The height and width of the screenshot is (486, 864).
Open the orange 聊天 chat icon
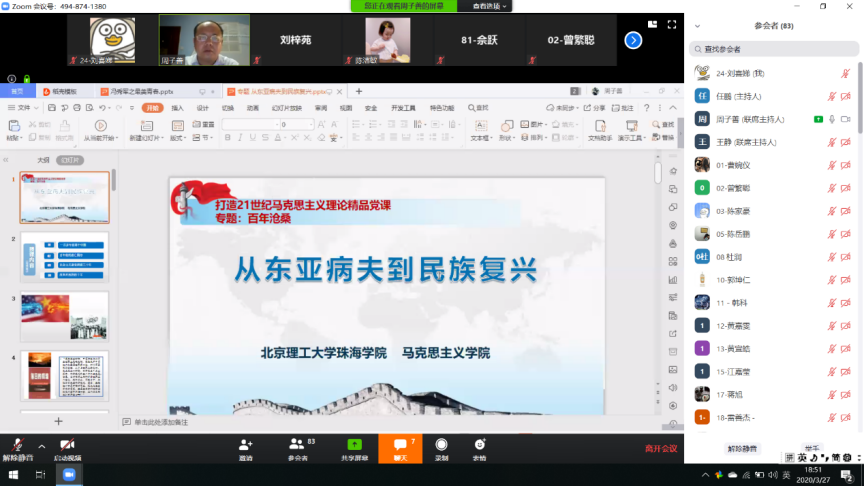pos(400,444)
